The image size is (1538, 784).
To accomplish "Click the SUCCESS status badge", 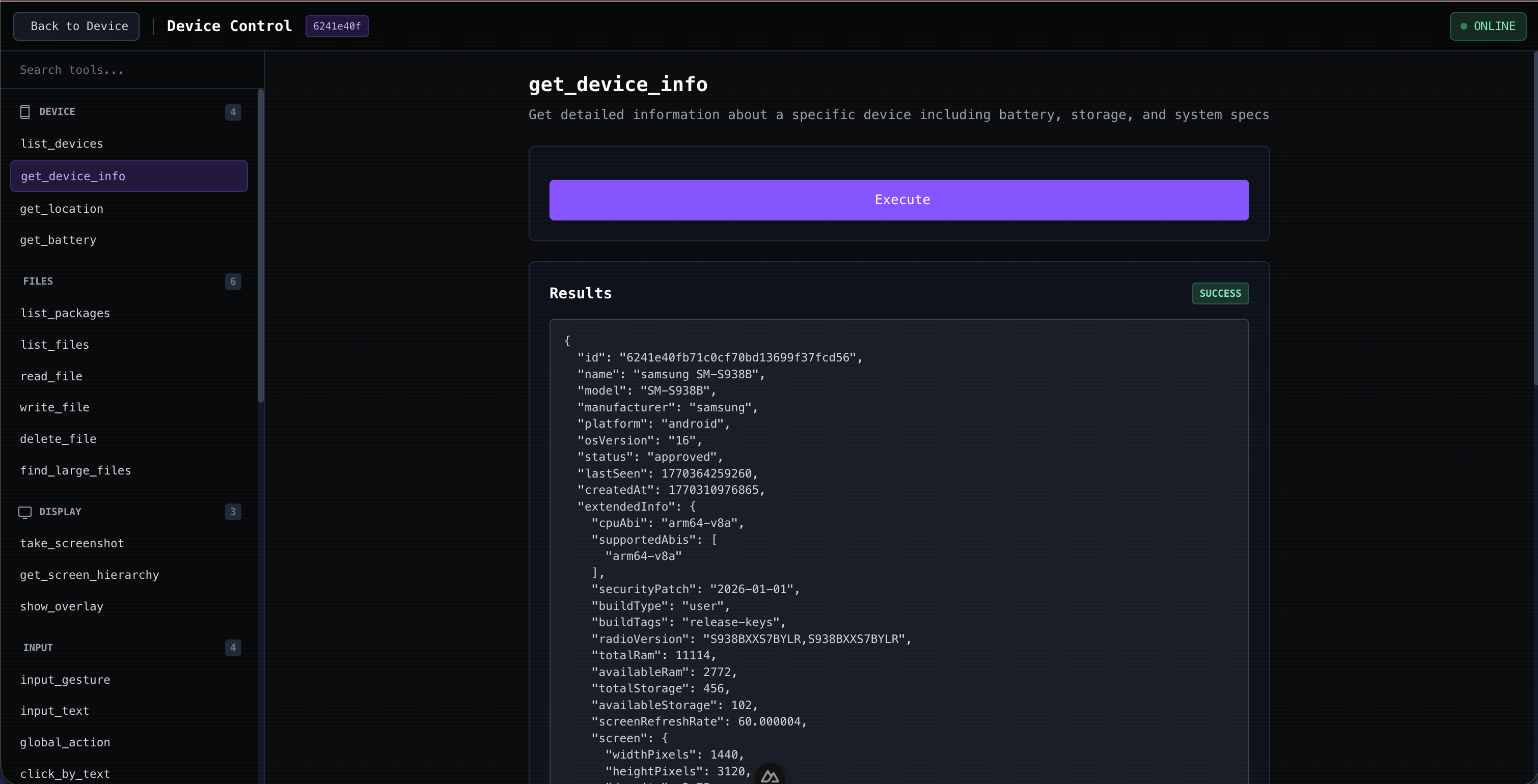I will point(1220,294).
